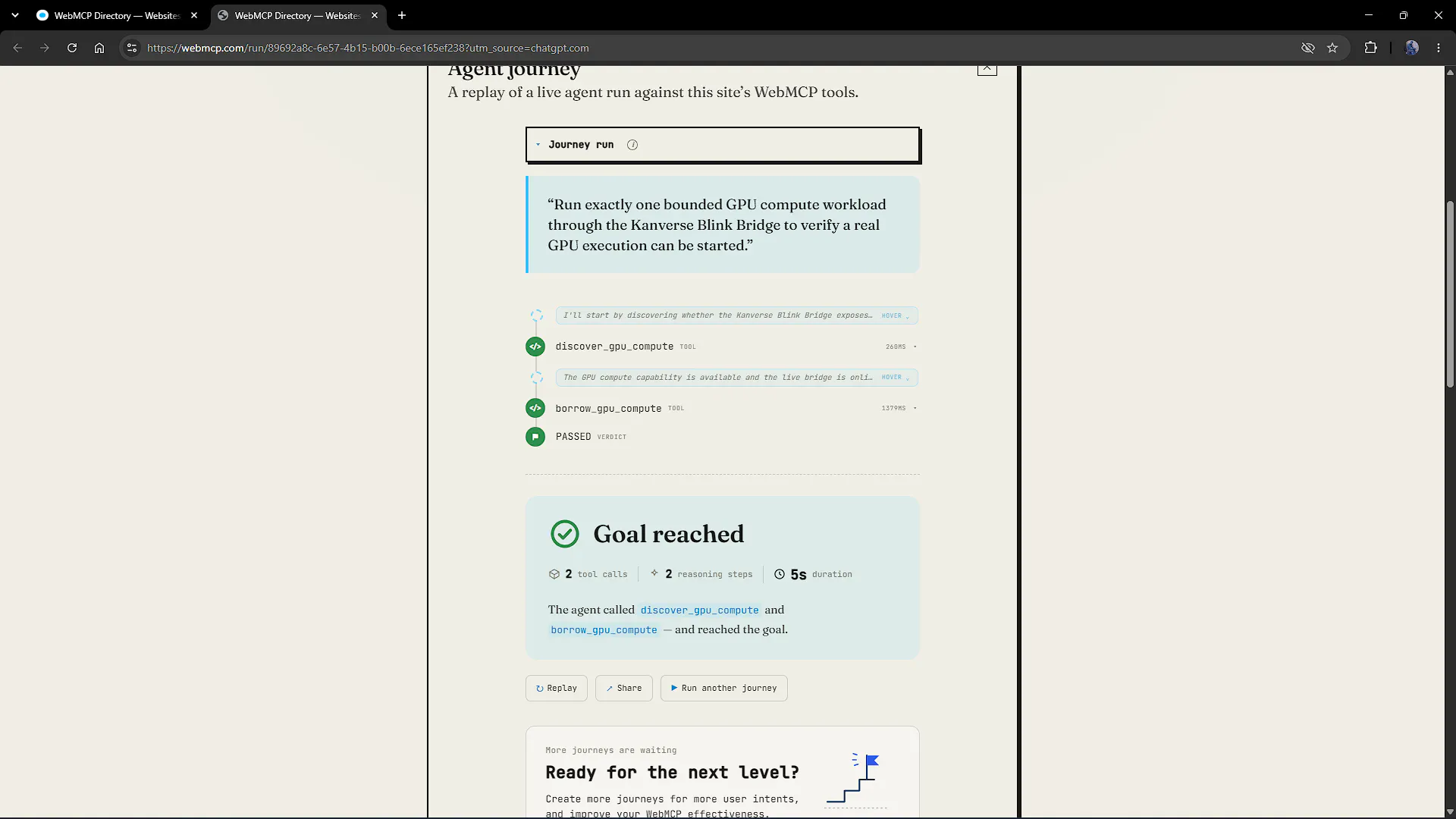Viewport: 1456px width, 819px height.
Task: Click the journey goal quote text
Action: pos(717,224)
